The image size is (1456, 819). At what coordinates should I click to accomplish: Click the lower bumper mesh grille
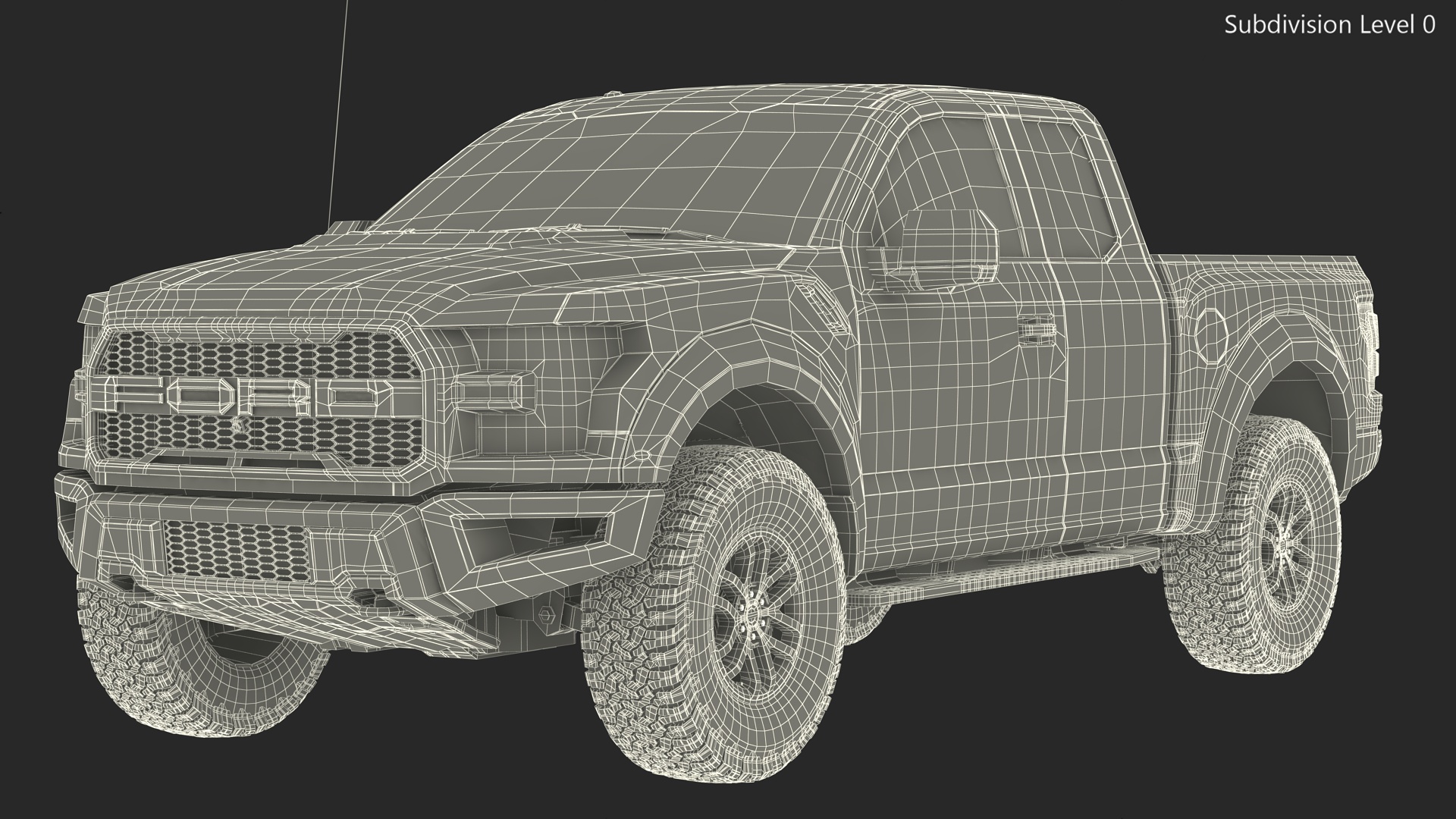(x=237, y=551)
